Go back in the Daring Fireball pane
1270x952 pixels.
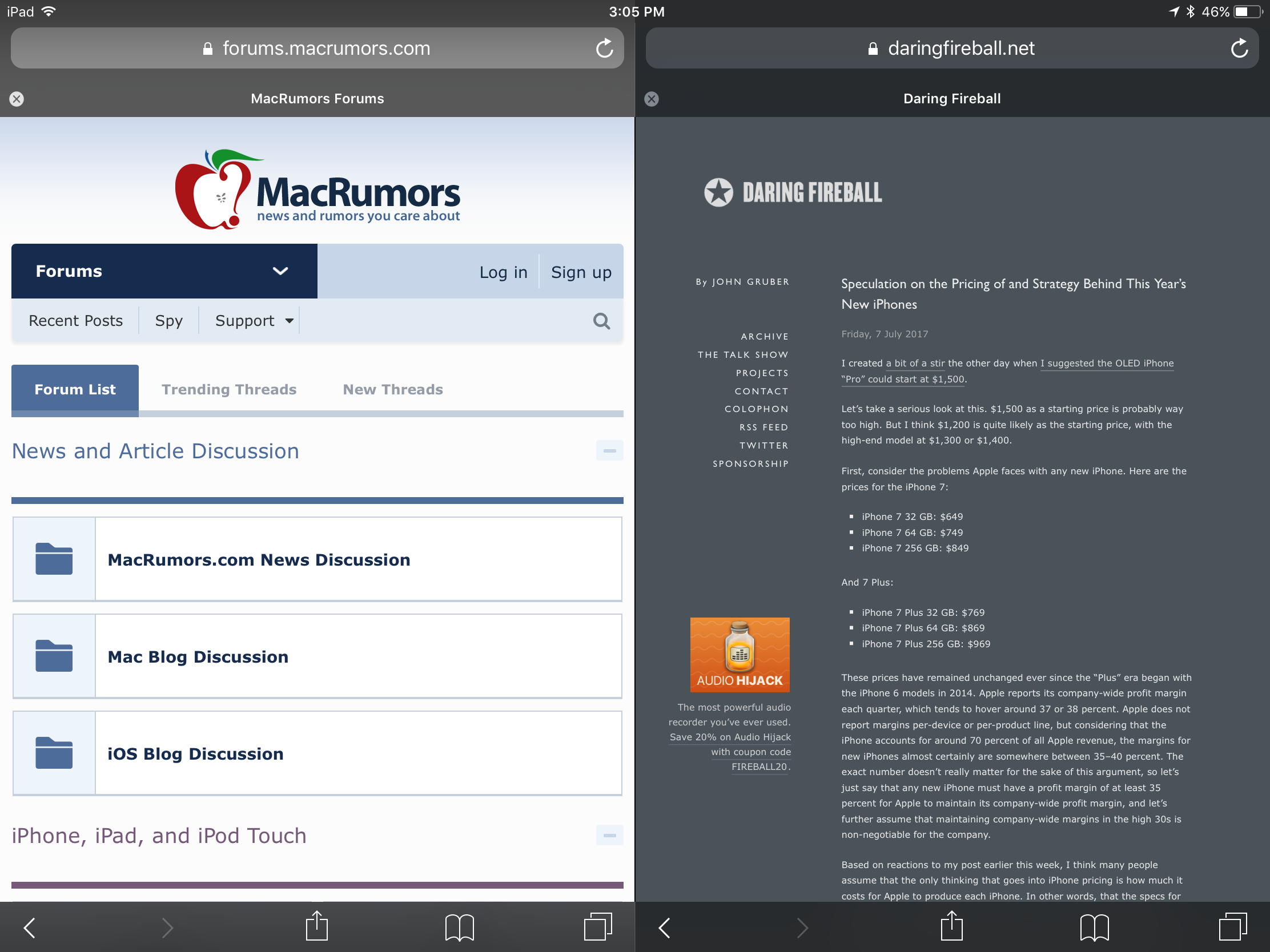coord(665,927)
